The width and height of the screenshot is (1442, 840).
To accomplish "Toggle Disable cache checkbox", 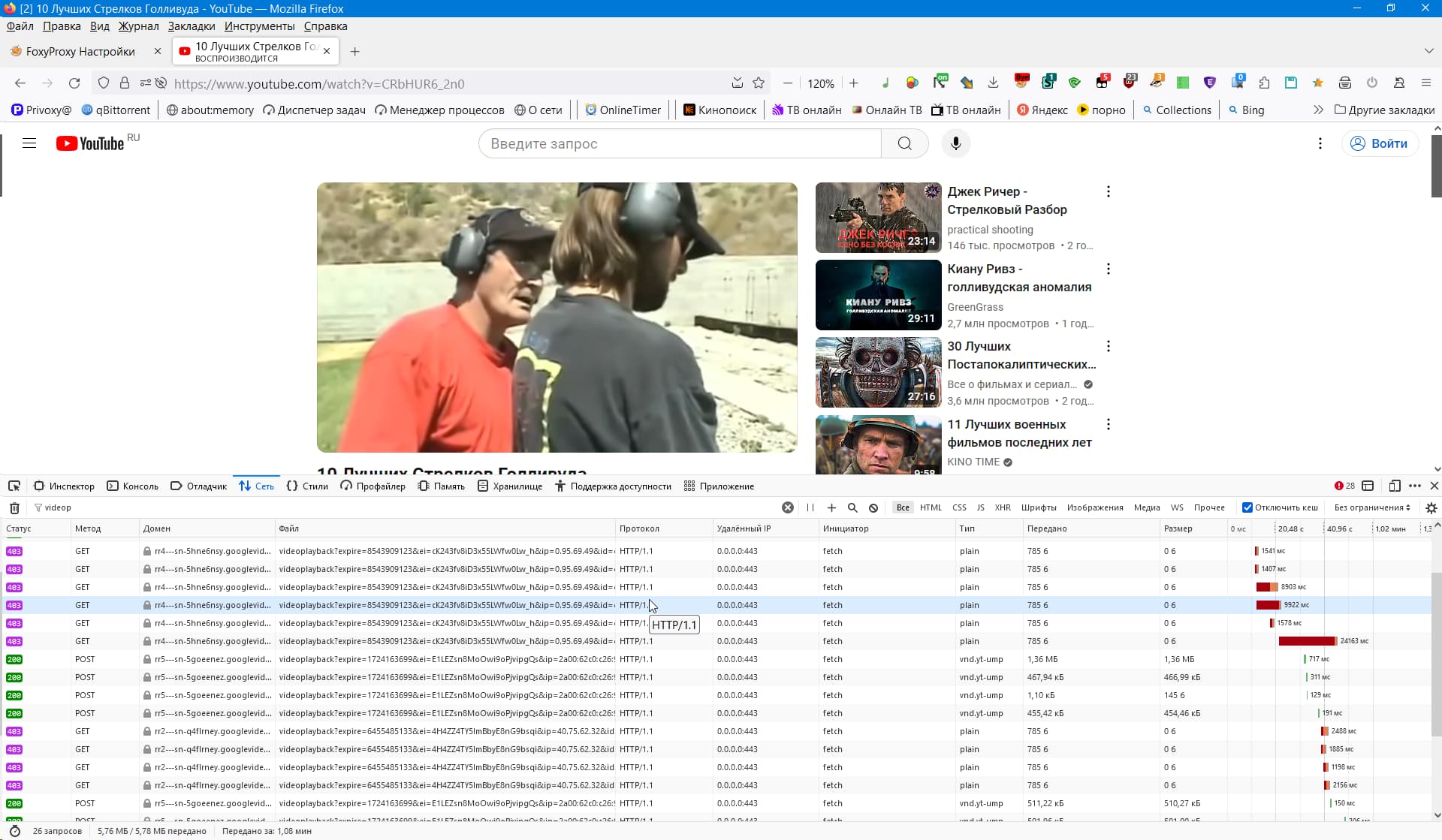I will coord(1247,507).
